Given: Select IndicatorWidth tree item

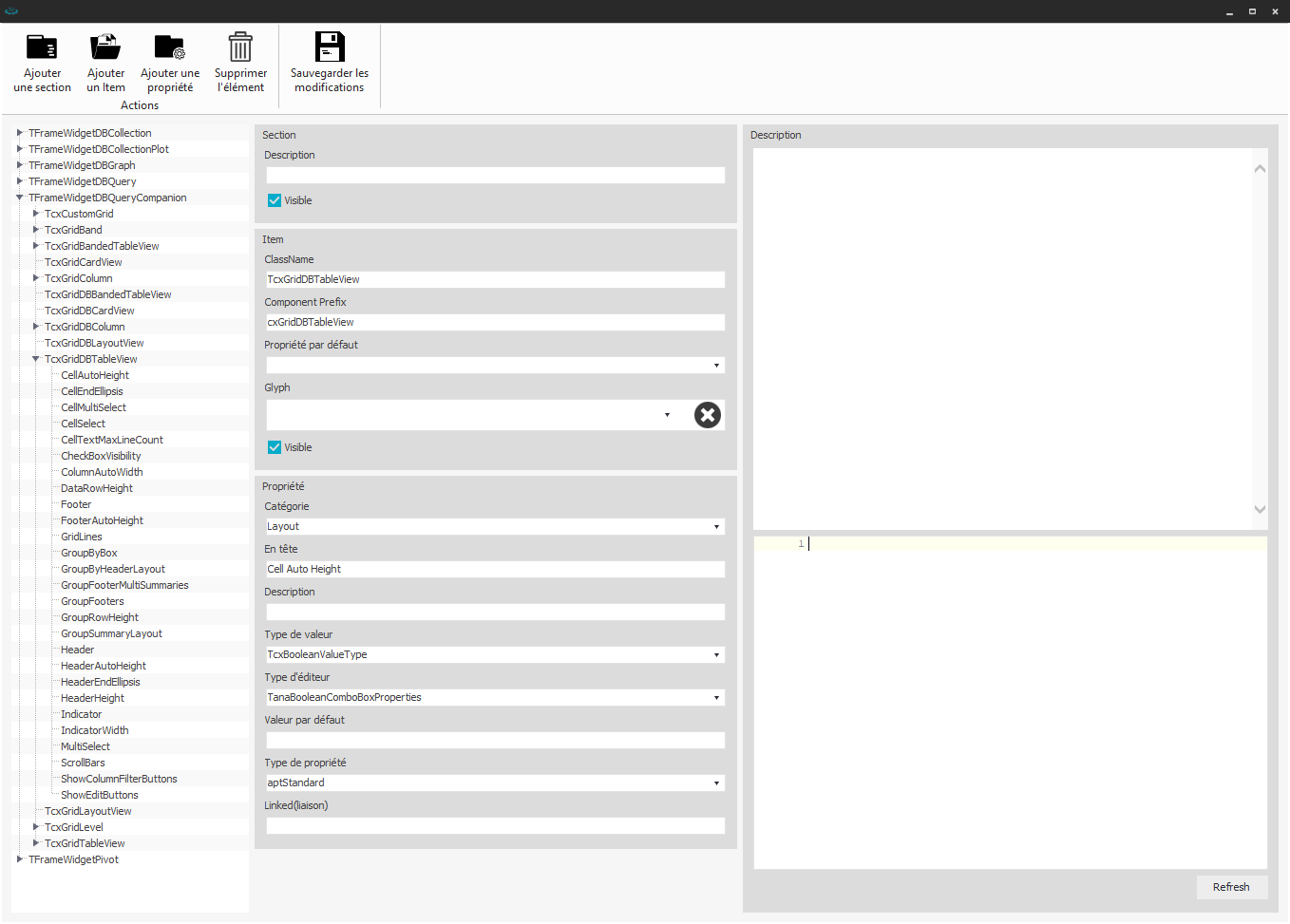Looking at the screenshot, I should 95,730.
